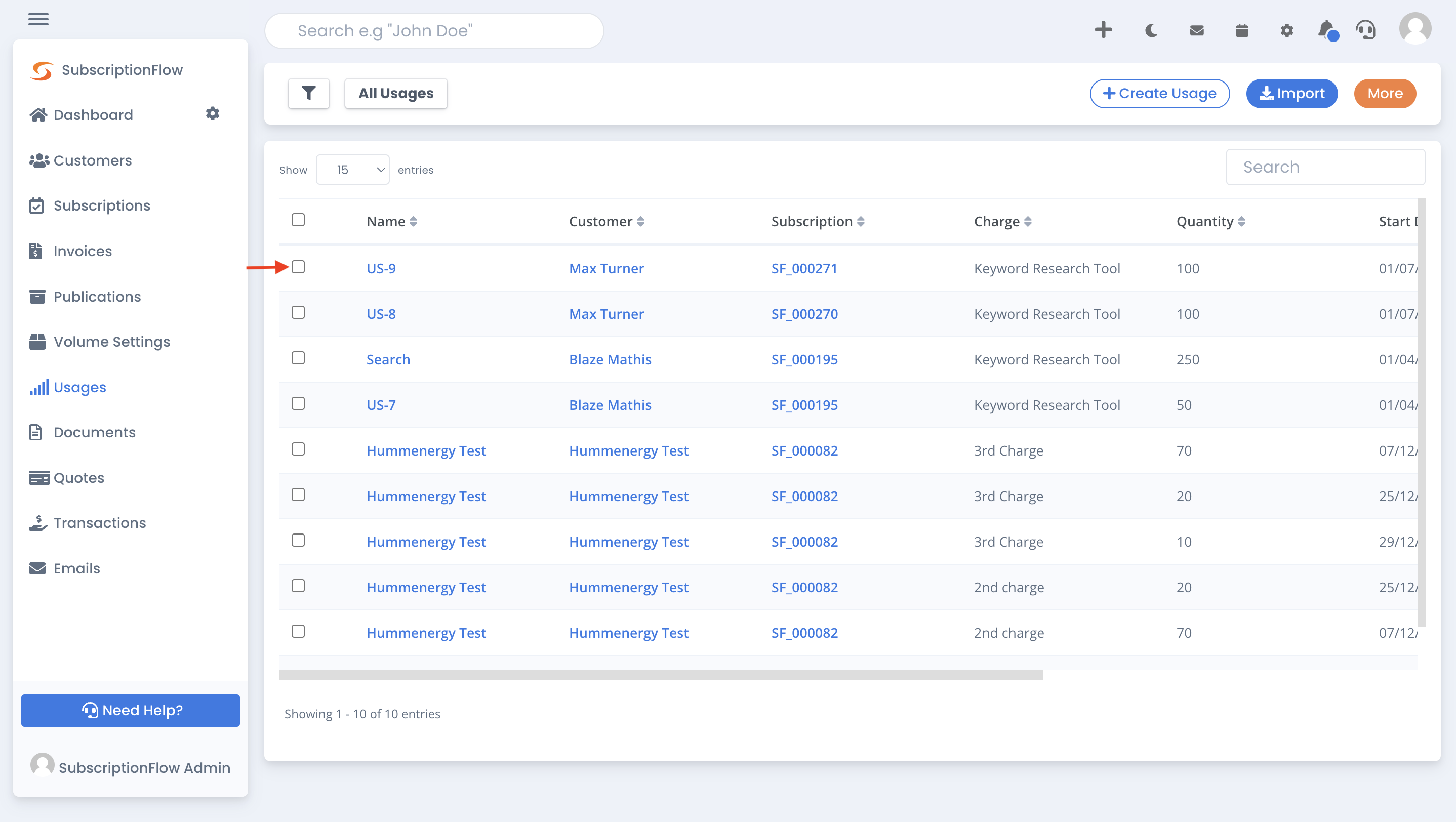Screen dimensions: 1456x822
Task: Open the mail envelope icon in top bar
Action: point(1197,30)
